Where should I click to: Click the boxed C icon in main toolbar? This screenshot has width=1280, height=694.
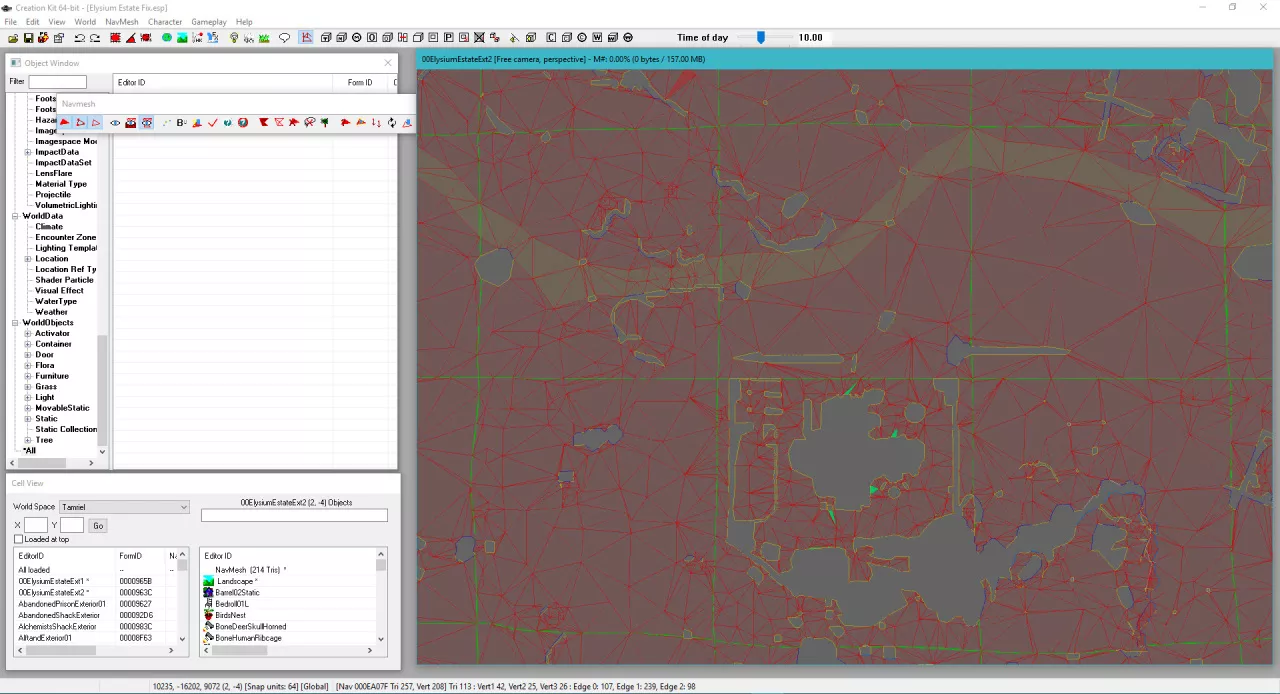pos(551,38)
